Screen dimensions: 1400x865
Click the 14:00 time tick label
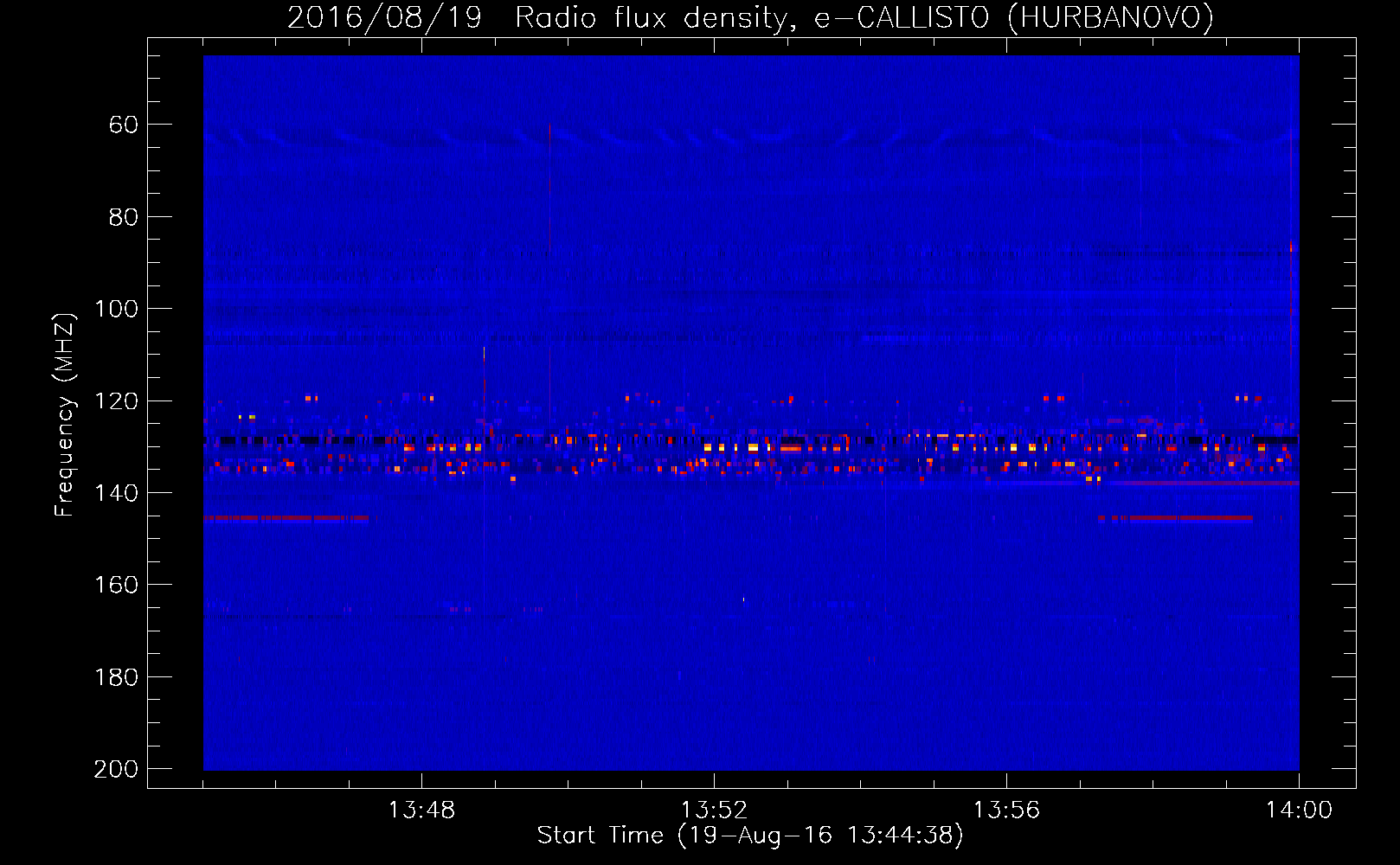(1299, 810)
